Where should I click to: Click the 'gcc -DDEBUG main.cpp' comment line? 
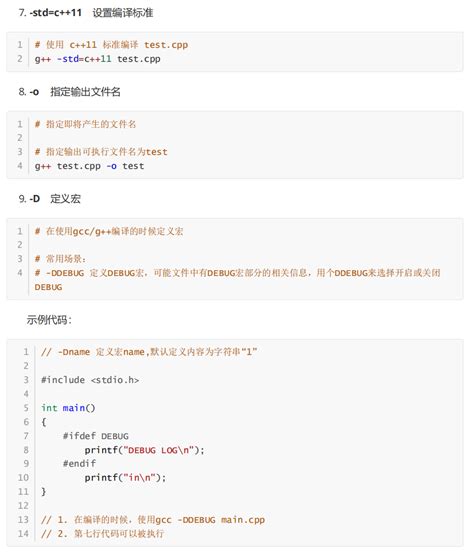153,520
